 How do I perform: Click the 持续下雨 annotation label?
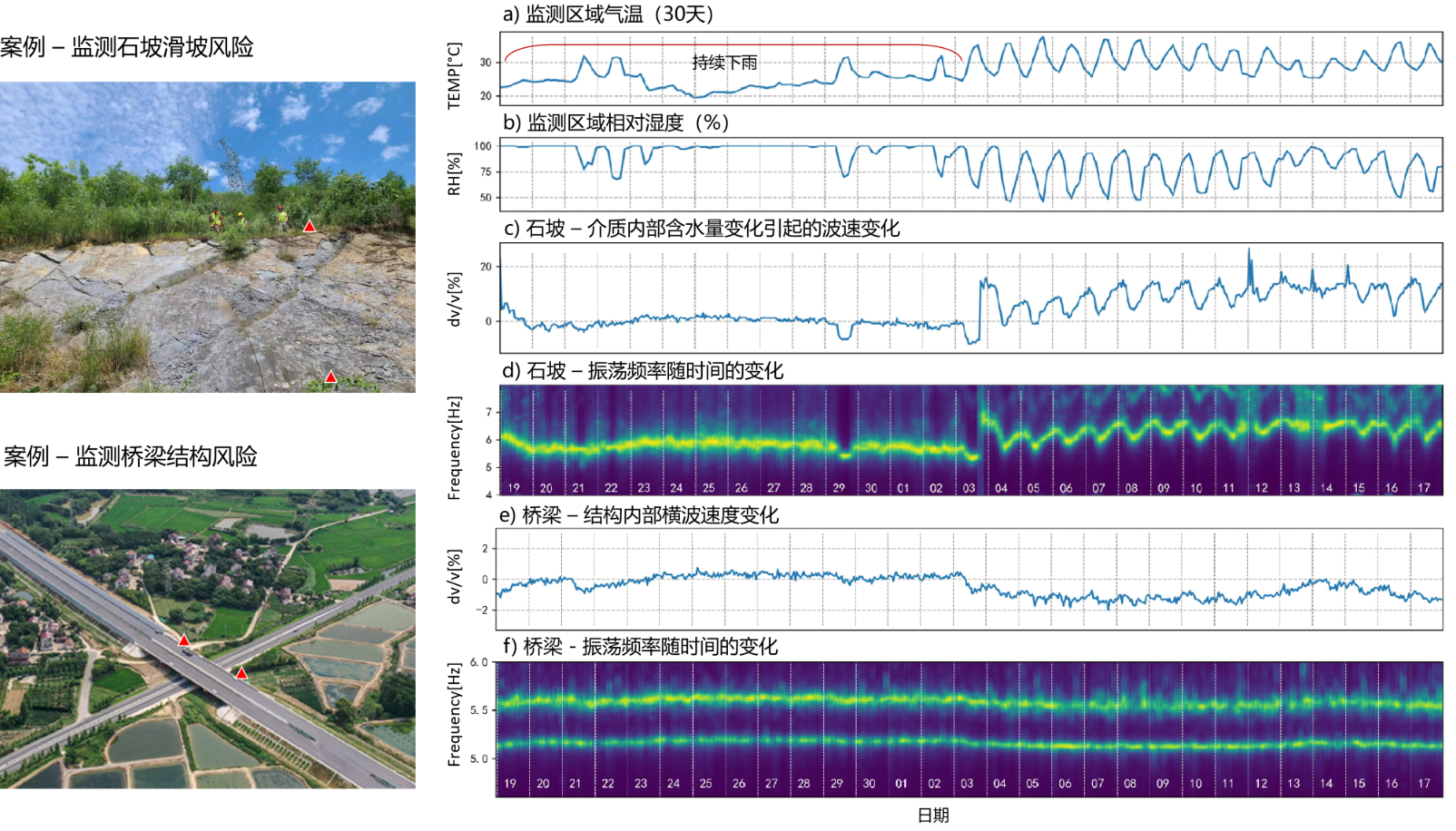723,63
